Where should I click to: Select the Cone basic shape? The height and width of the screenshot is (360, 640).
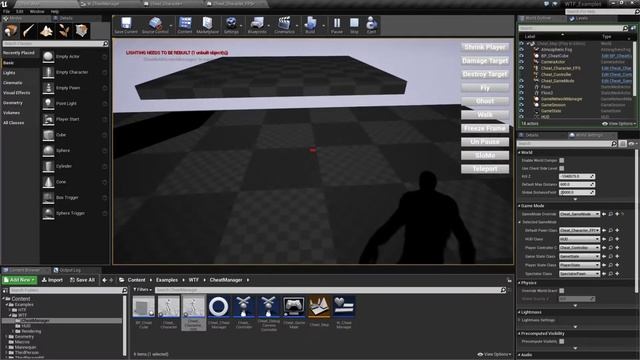click(x=75, y=182)
